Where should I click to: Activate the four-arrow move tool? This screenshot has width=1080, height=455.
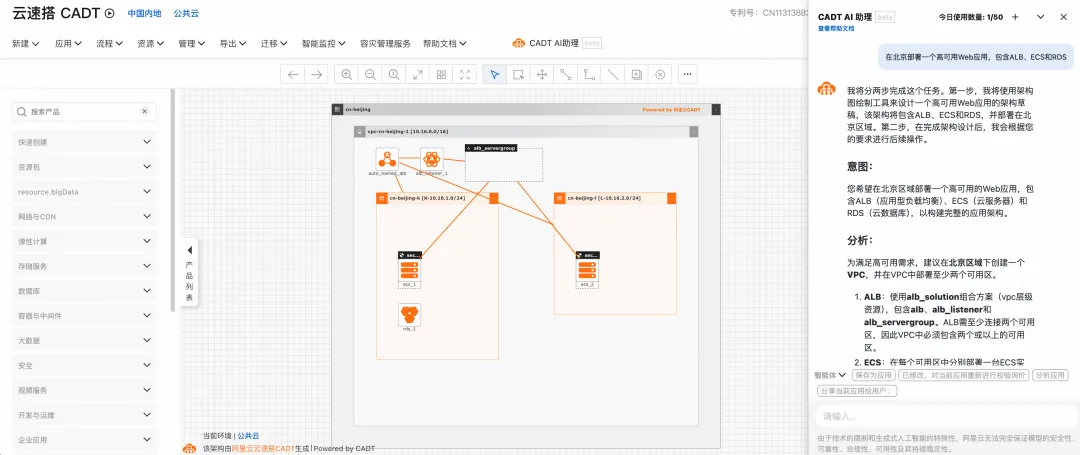click(x=542, y=74)
